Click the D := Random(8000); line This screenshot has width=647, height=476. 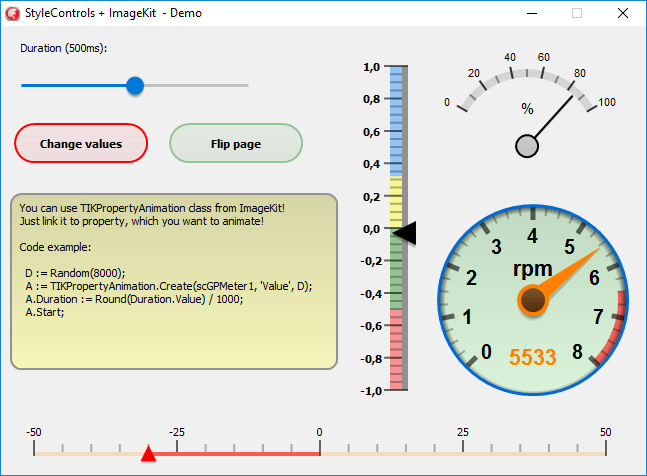pyautogui.click(x=75, y=273)
